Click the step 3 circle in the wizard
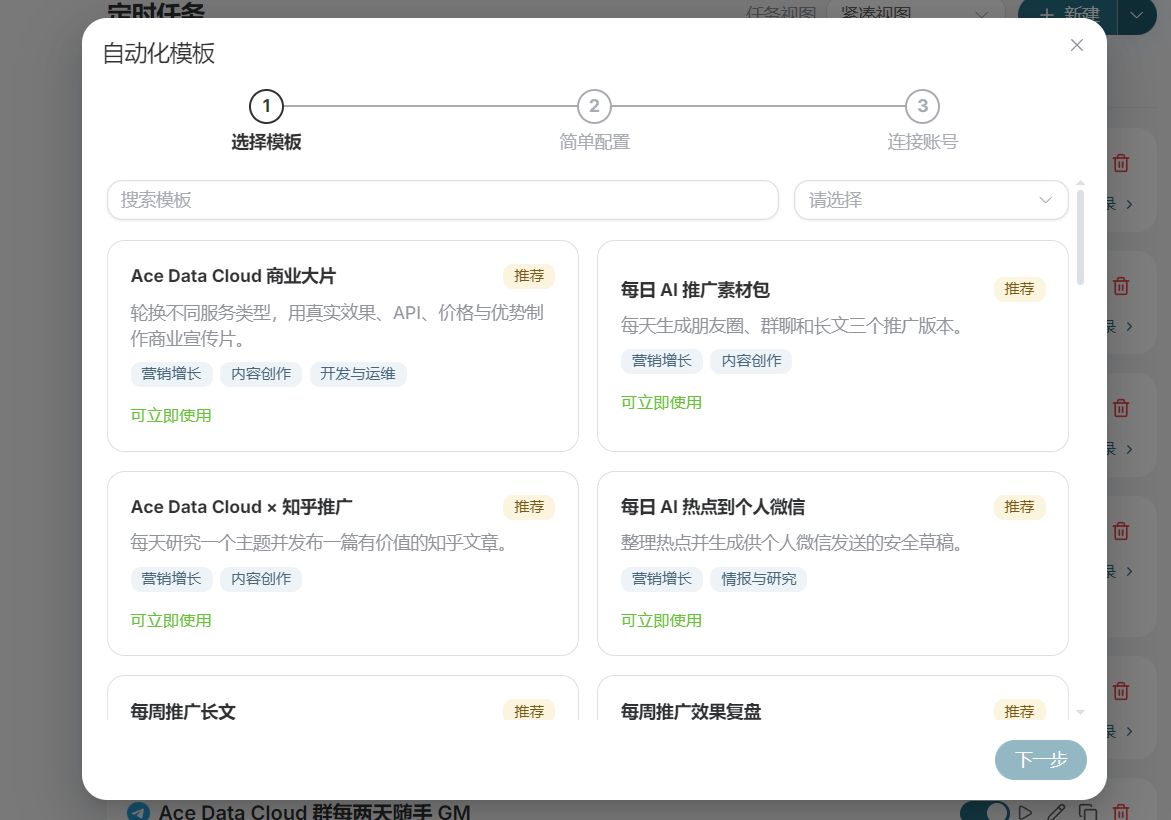Viewport: 1171px width, 820px height. [922, 106]
